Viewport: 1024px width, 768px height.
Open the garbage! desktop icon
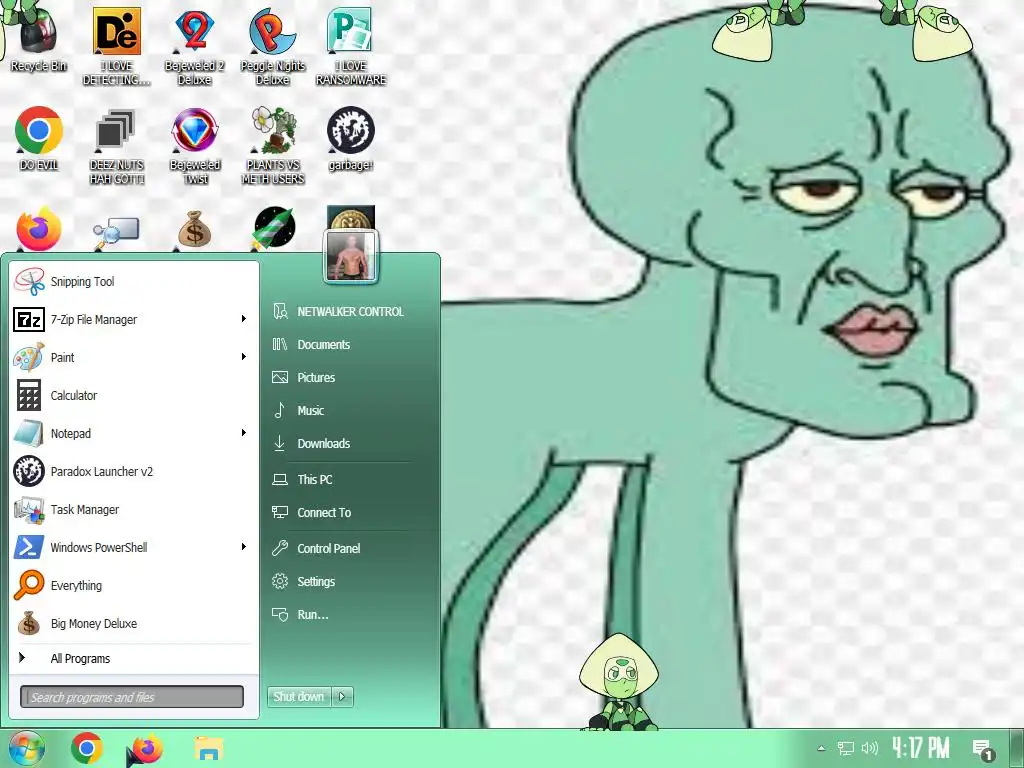pos(351,138)
